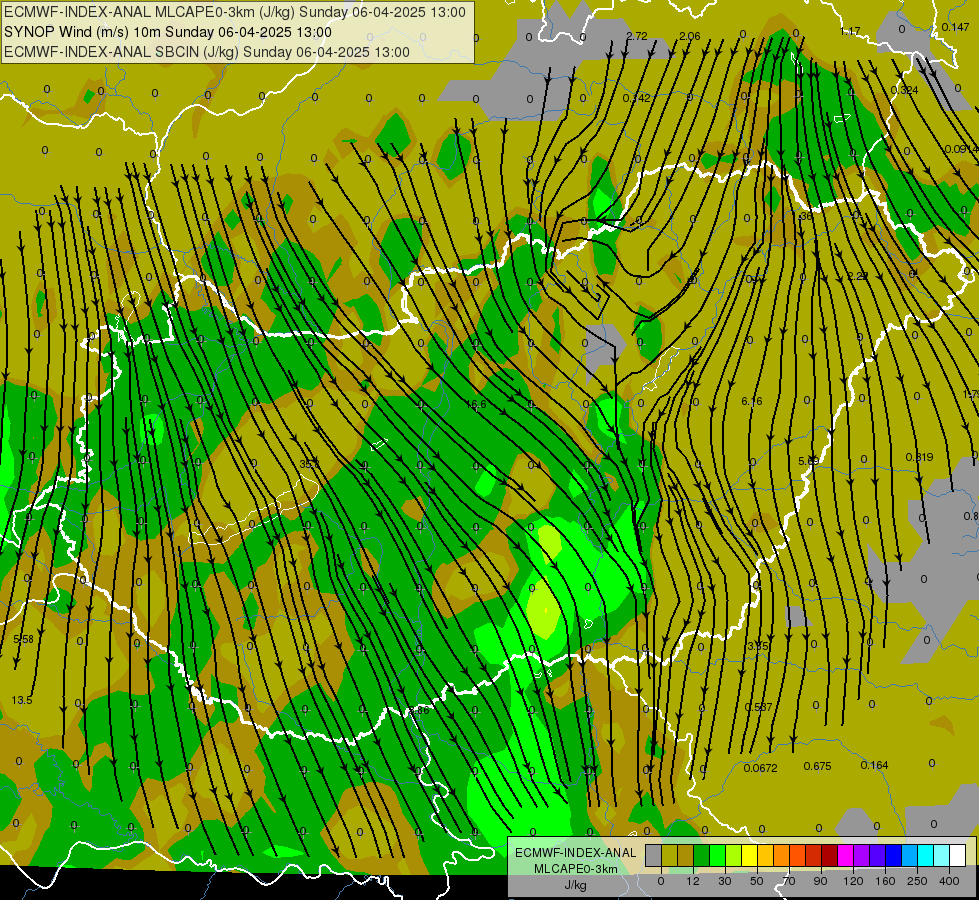Click the legend unit label J/kg

click(x=576, y=885)
